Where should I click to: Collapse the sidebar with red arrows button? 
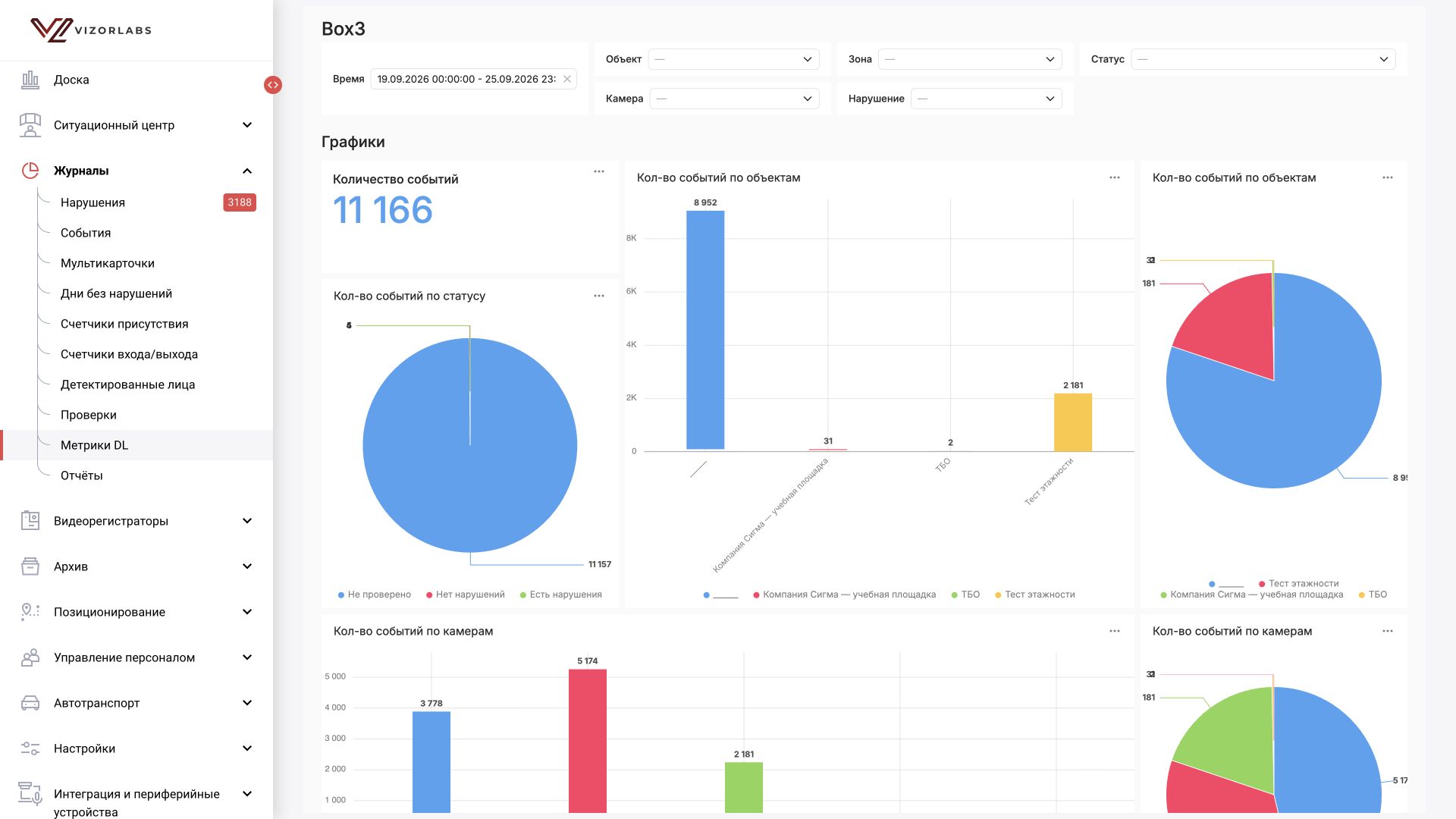click(x=273, y=85)
